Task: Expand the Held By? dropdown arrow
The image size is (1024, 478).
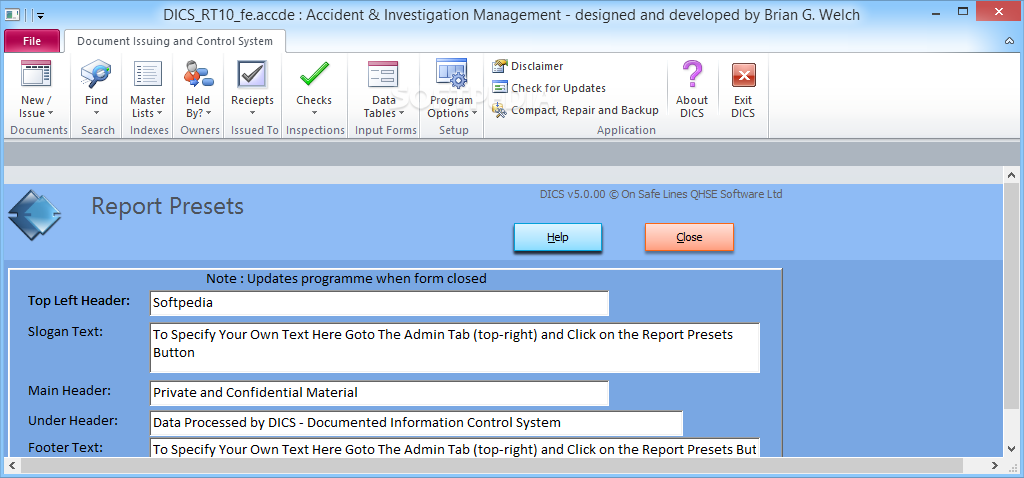Action: (208, 114)
